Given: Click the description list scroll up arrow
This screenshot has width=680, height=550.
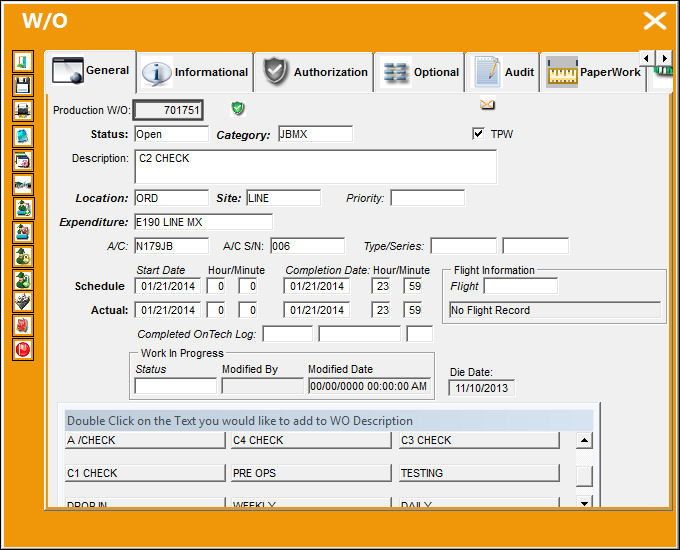Looking at the screenshot, I should pyautogui.click(x=584, y=440).
